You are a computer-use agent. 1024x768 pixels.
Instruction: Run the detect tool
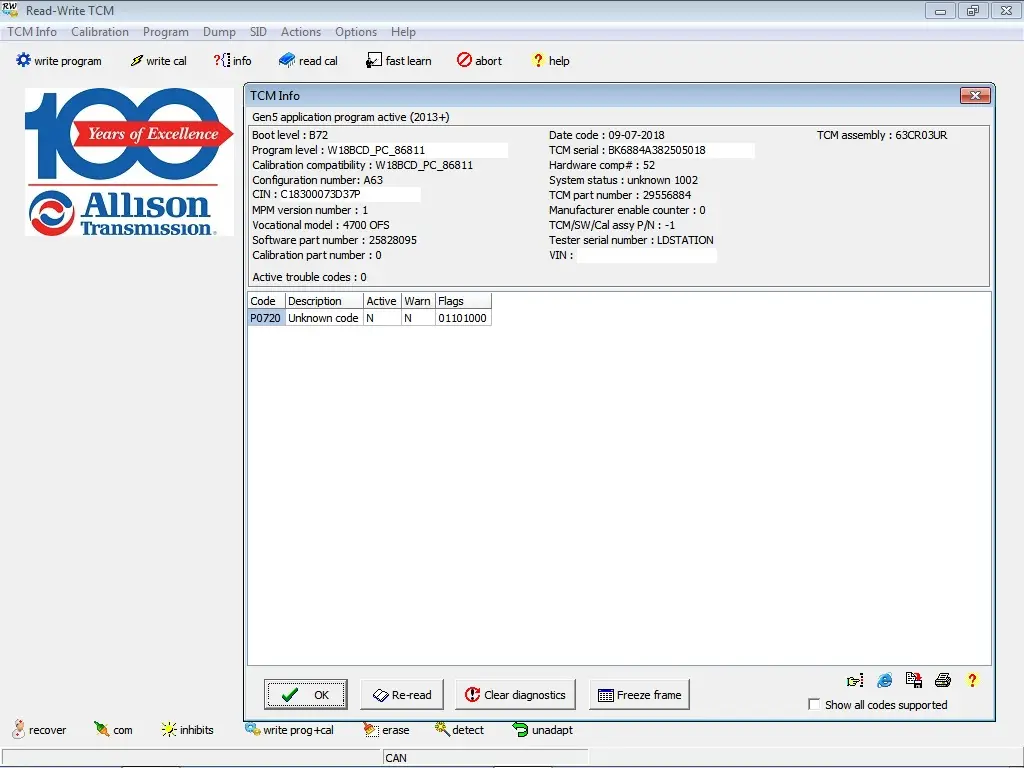click(x=459, y=730)
